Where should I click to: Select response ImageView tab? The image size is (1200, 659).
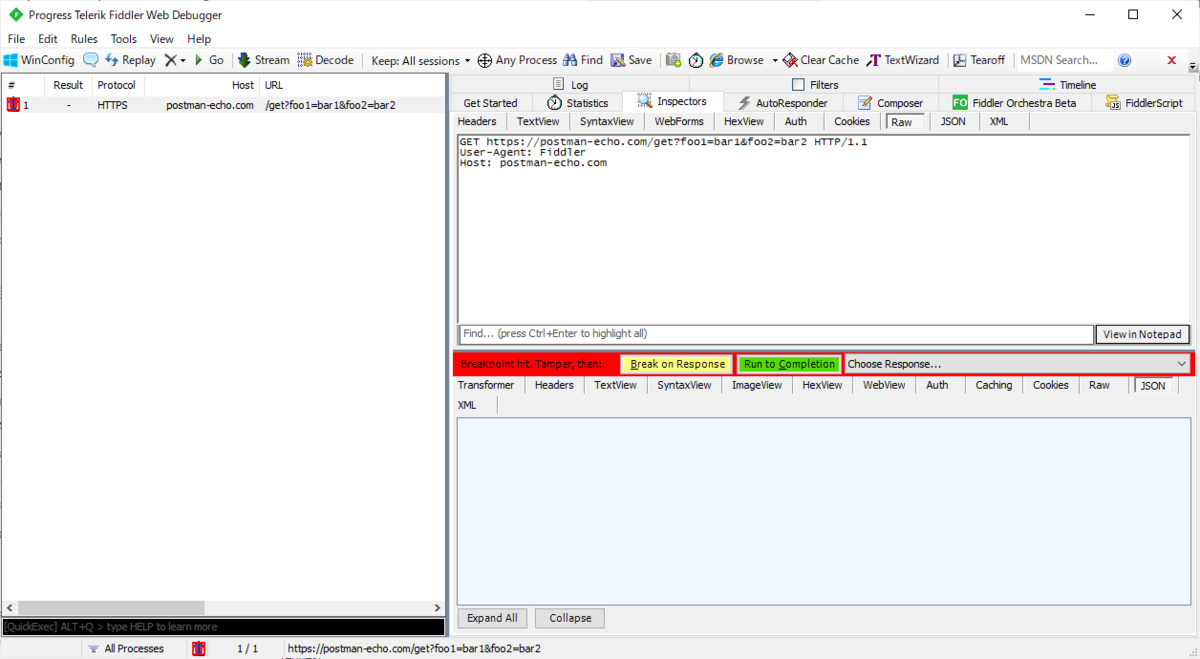pos(757,385)
